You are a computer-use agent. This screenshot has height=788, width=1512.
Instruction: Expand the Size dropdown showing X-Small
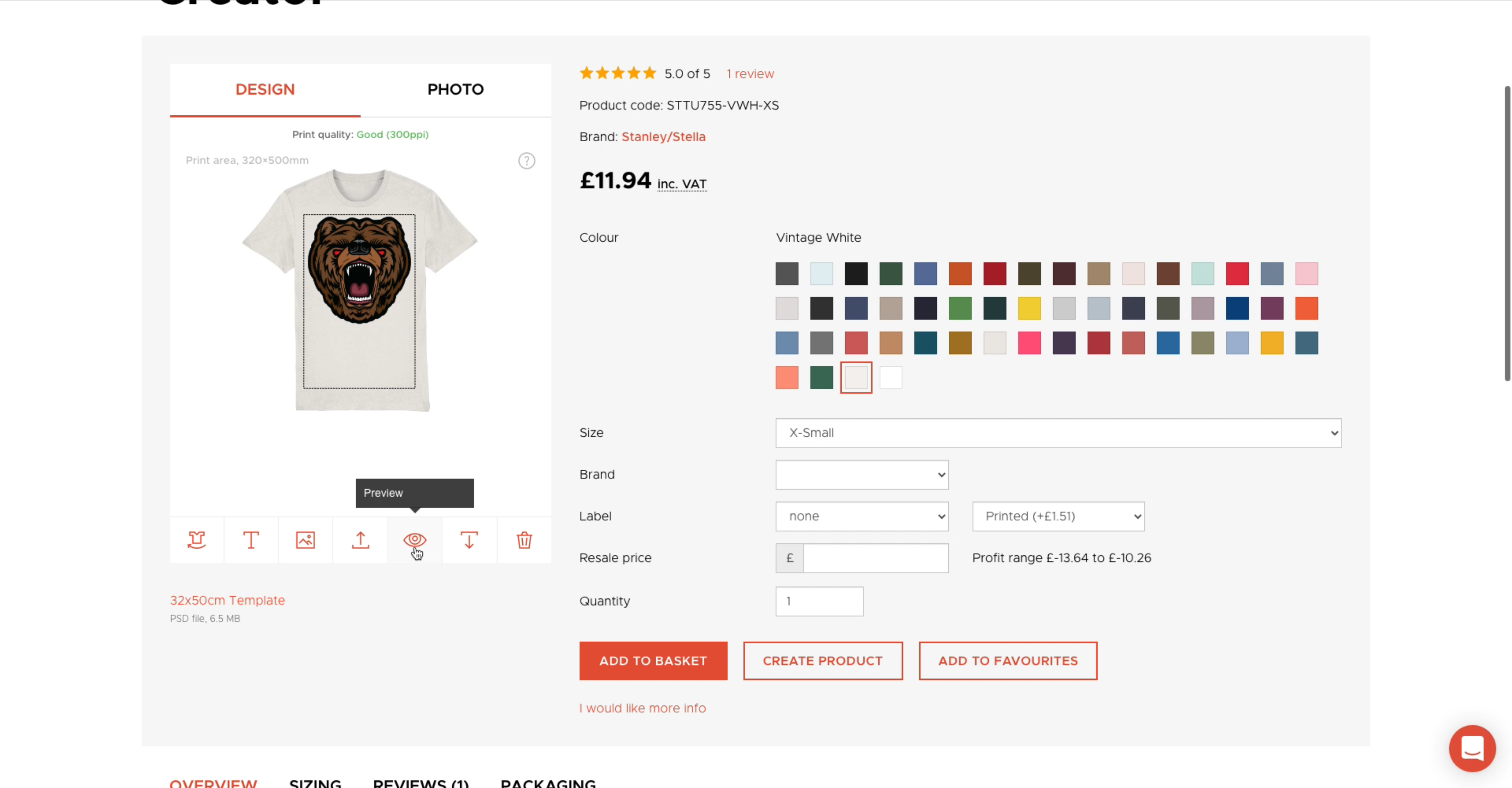tap(1058, 433)
